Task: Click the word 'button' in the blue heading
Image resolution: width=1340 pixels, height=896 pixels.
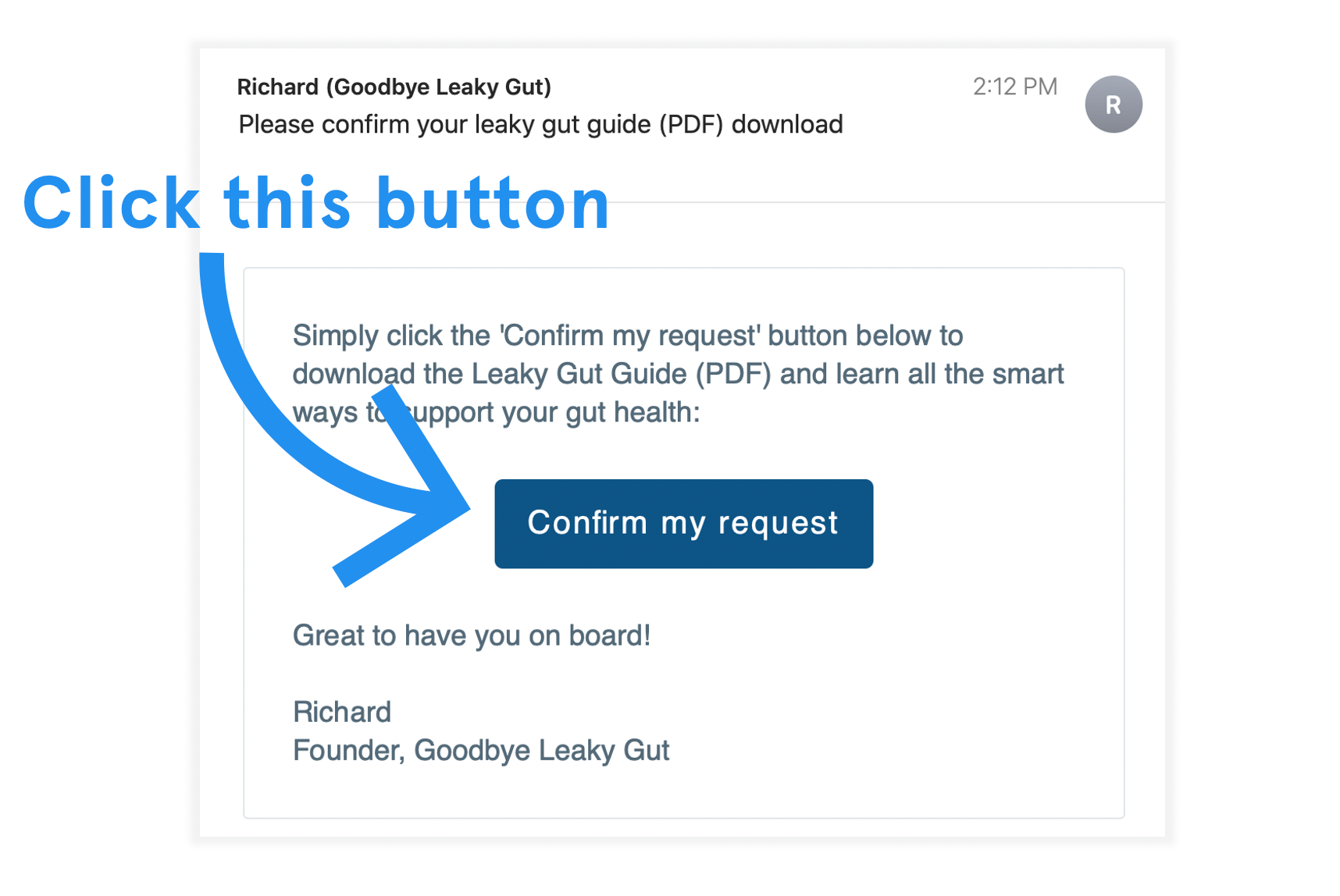Action: pos(492,204)
